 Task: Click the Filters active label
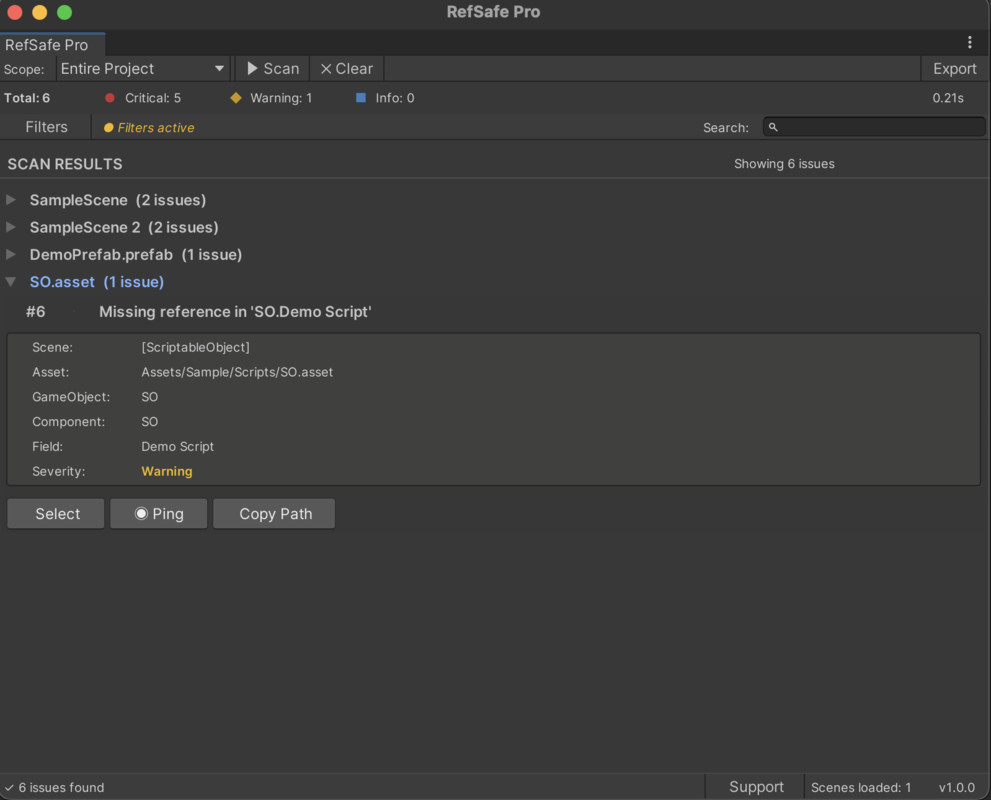[x=155, y=128]
